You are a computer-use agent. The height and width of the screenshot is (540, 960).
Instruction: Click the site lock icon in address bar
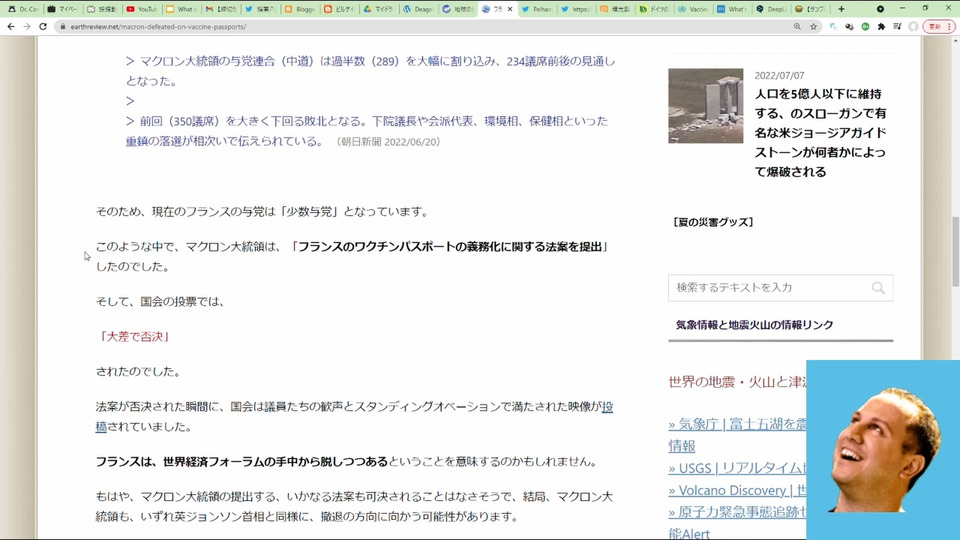click(x=62, y=27)
